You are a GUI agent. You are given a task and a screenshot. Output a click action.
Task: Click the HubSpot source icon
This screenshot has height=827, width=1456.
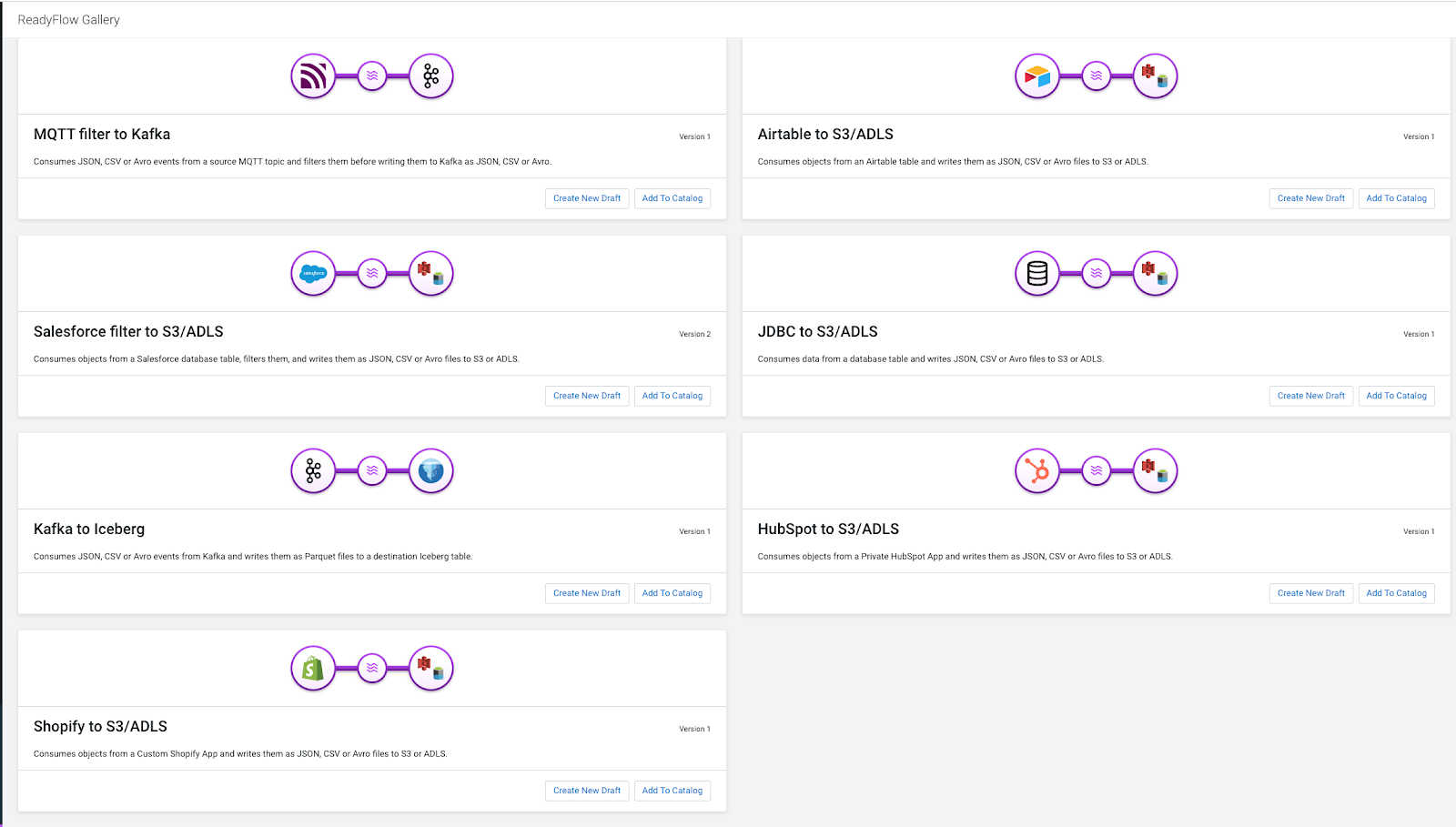1037,471
